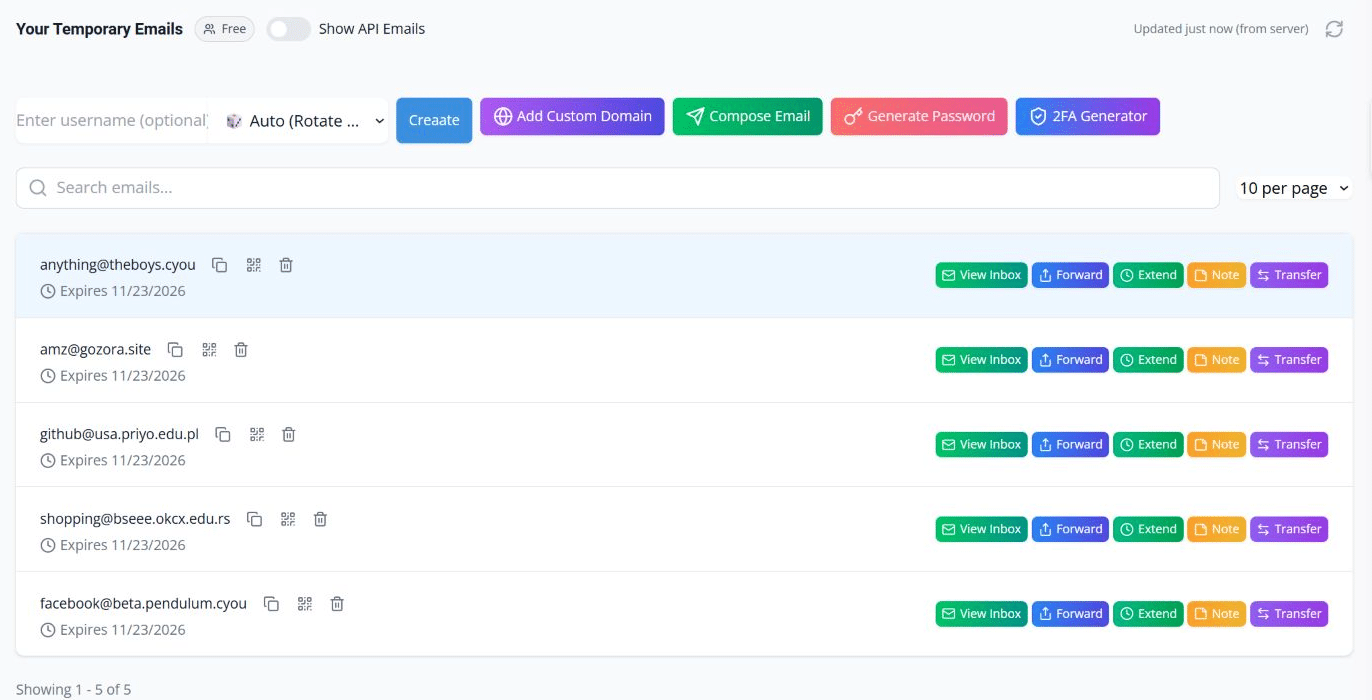The image size is (1372, 700).
Task: Click the Your Temporary Emails heading
Action: [99, 29]
